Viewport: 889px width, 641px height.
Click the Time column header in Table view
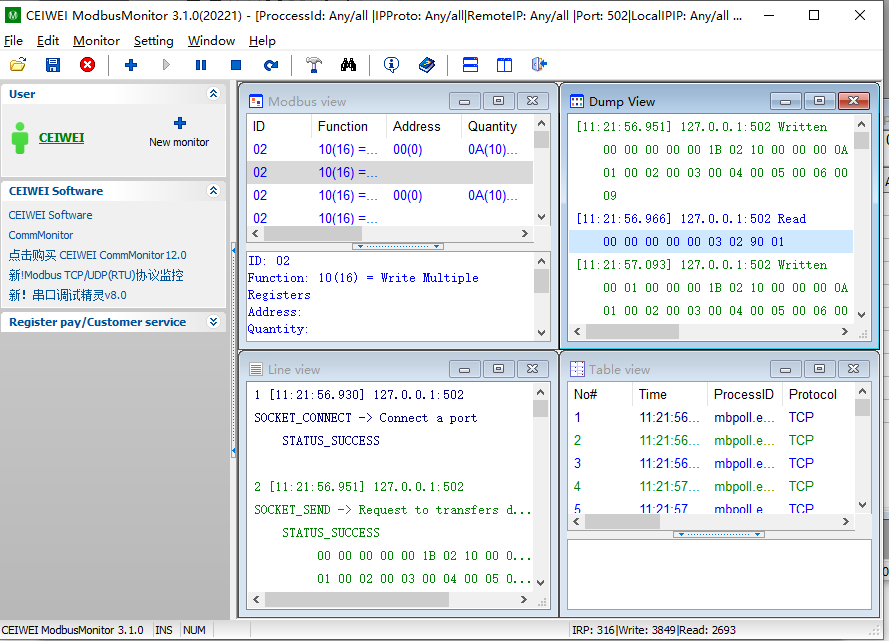point(670,394)
